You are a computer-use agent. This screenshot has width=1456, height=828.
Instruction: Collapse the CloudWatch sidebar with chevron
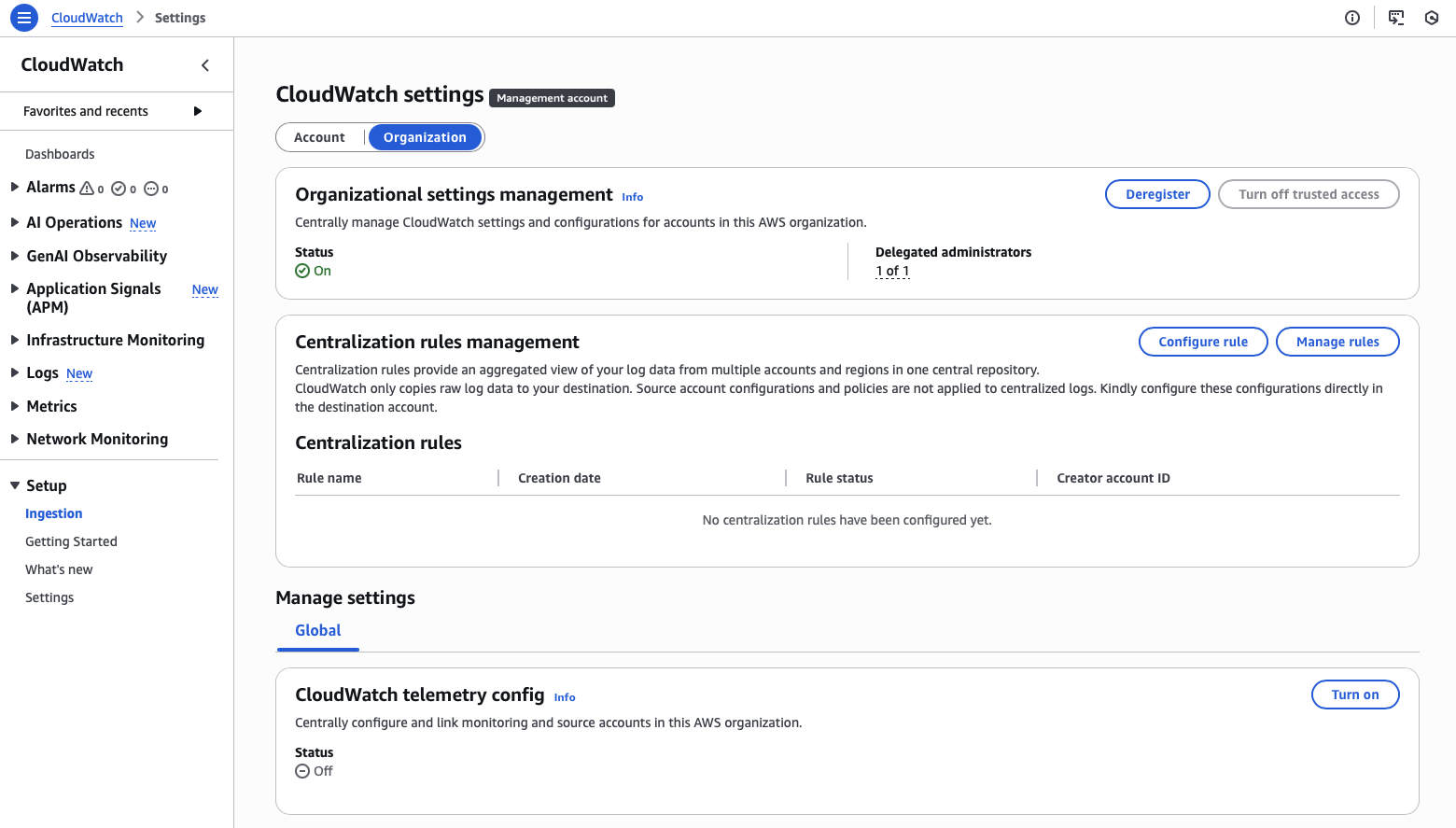(205, 65)
